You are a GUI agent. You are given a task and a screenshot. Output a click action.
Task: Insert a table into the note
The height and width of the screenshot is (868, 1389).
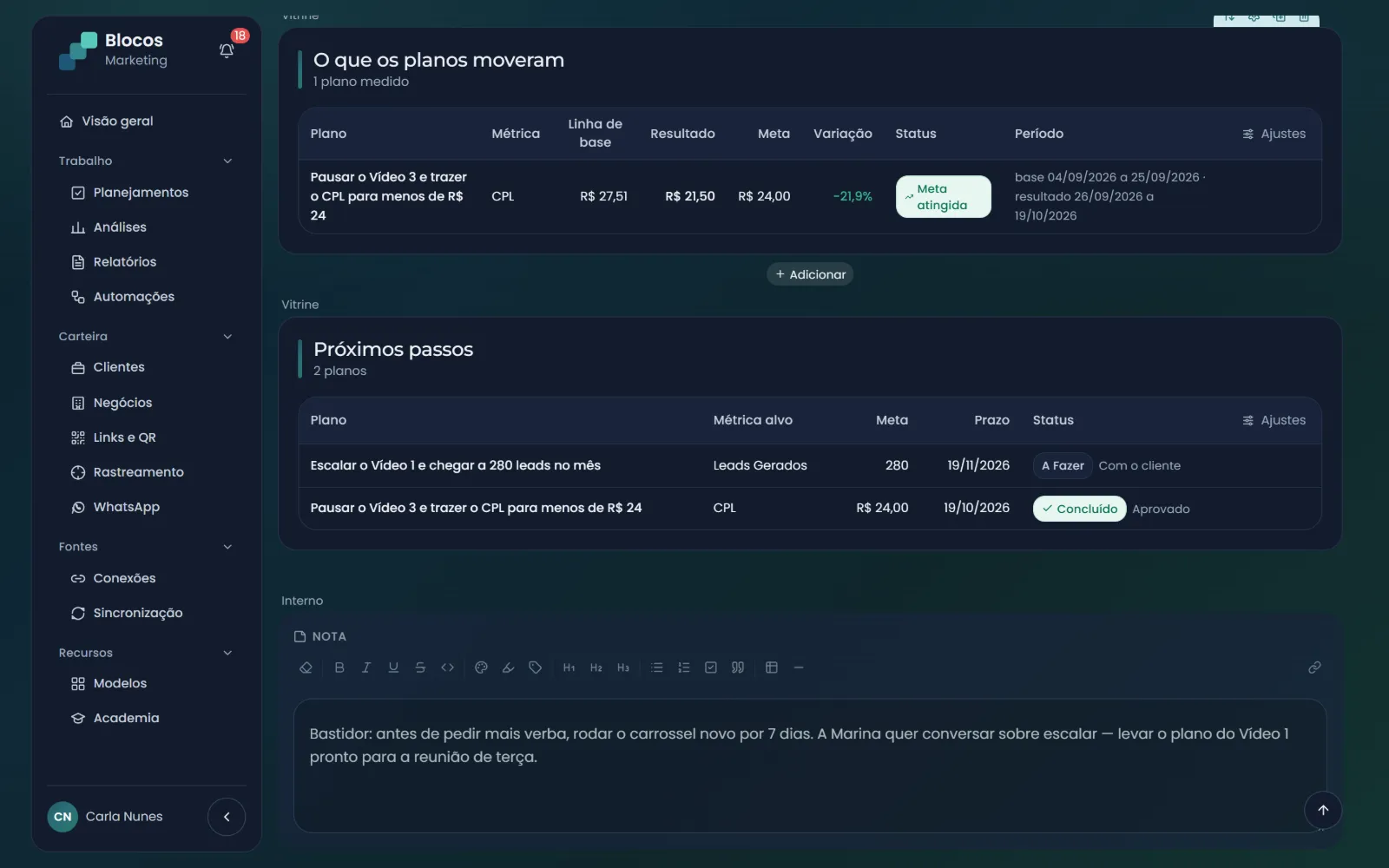coord(771,667)
